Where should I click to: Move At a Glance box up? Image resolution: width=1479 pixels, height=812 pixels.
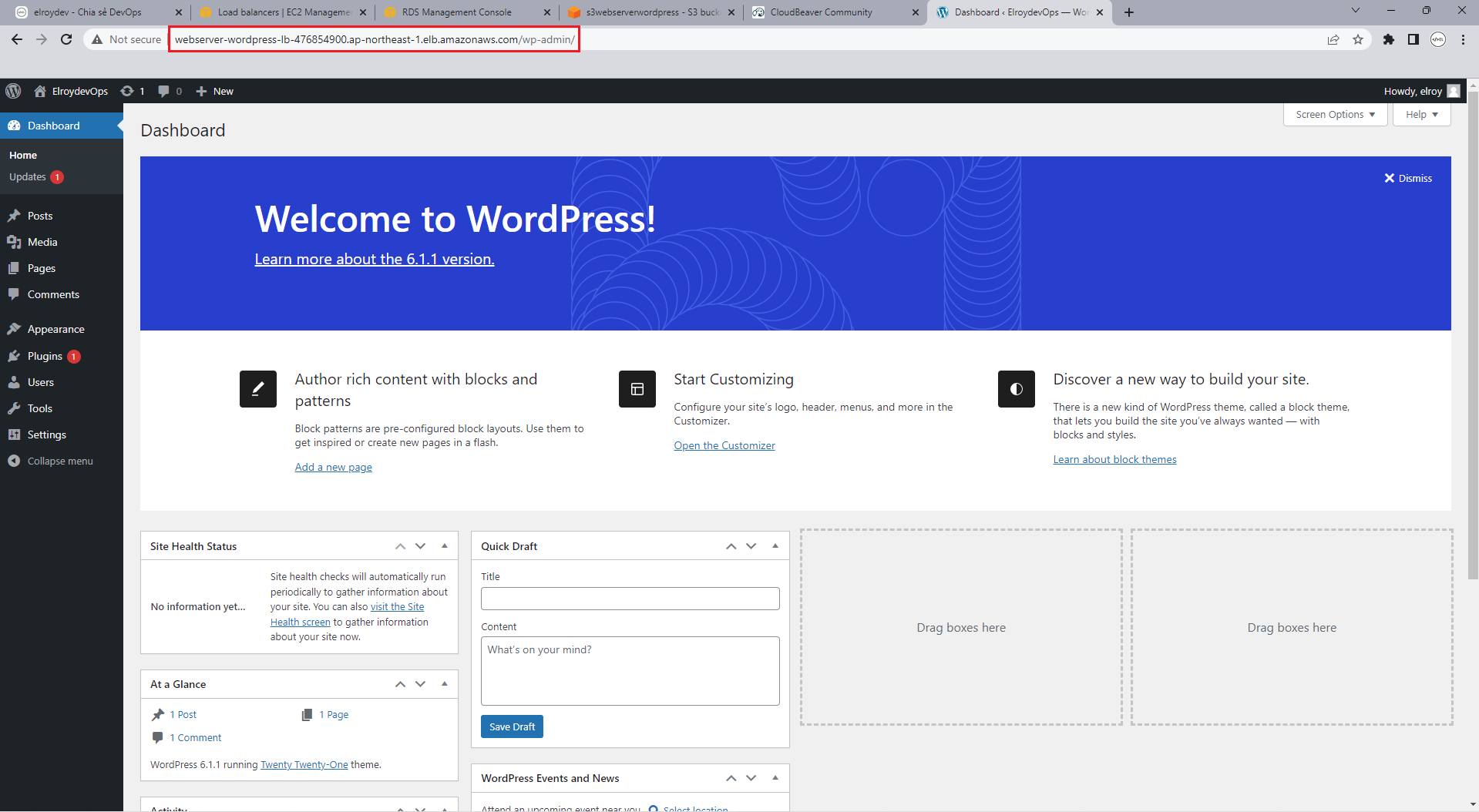tap(400, 684)
